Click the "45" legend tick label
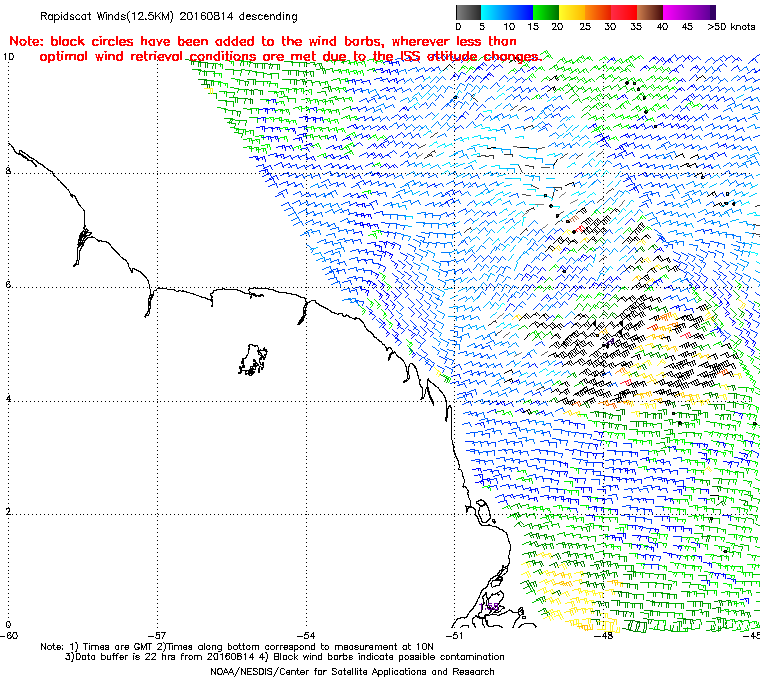Image resolution: width=760 pixels, height=688 pixels. click(x=687, y=27)
